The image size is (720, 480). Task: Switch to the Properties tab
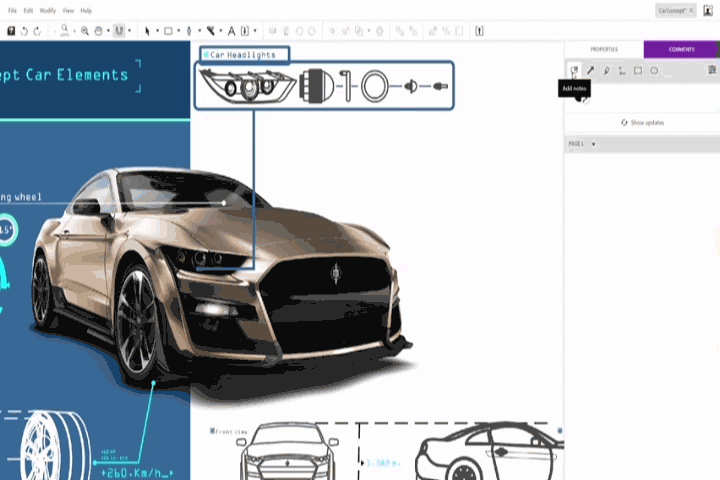604,49
